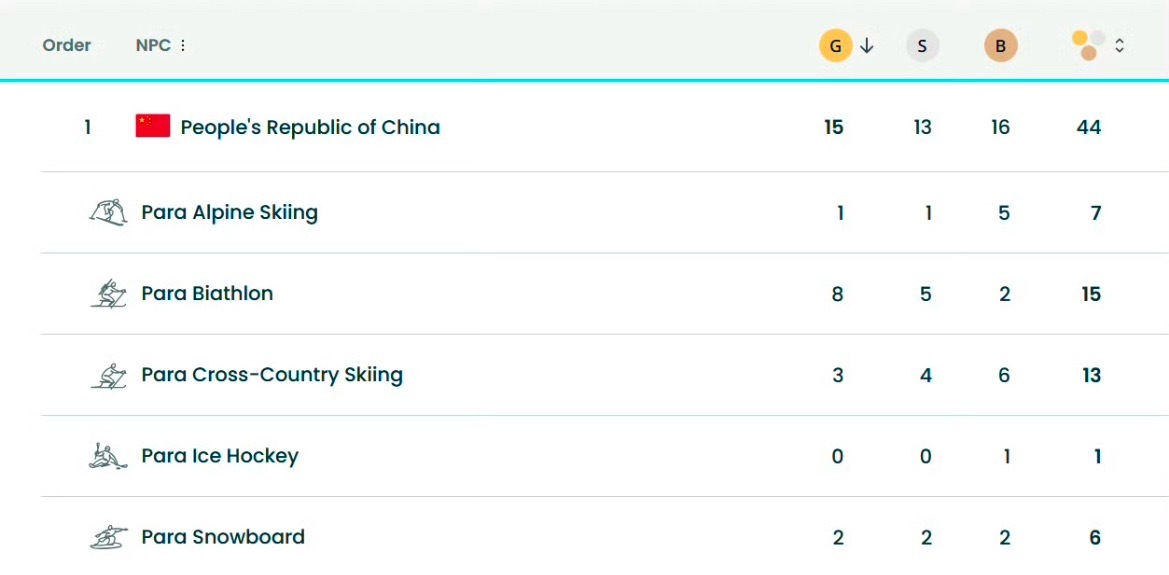Sort by the bronze medal icon
Viewport: 1169px width, 575px height.
click(x=1000, y=46)
